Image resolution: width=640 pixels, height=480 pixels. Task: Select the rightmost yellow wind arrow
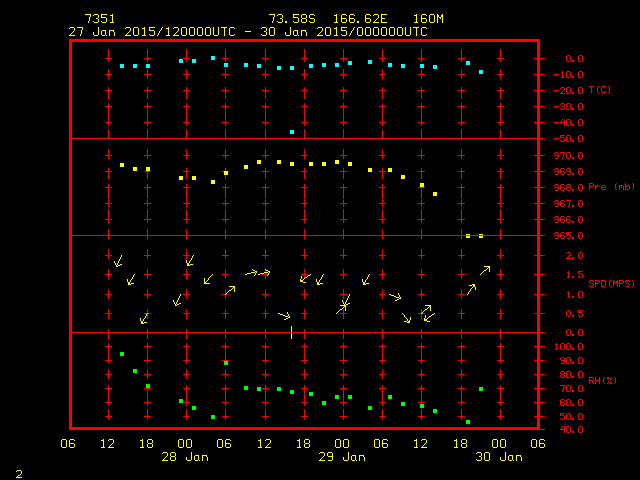485,269
